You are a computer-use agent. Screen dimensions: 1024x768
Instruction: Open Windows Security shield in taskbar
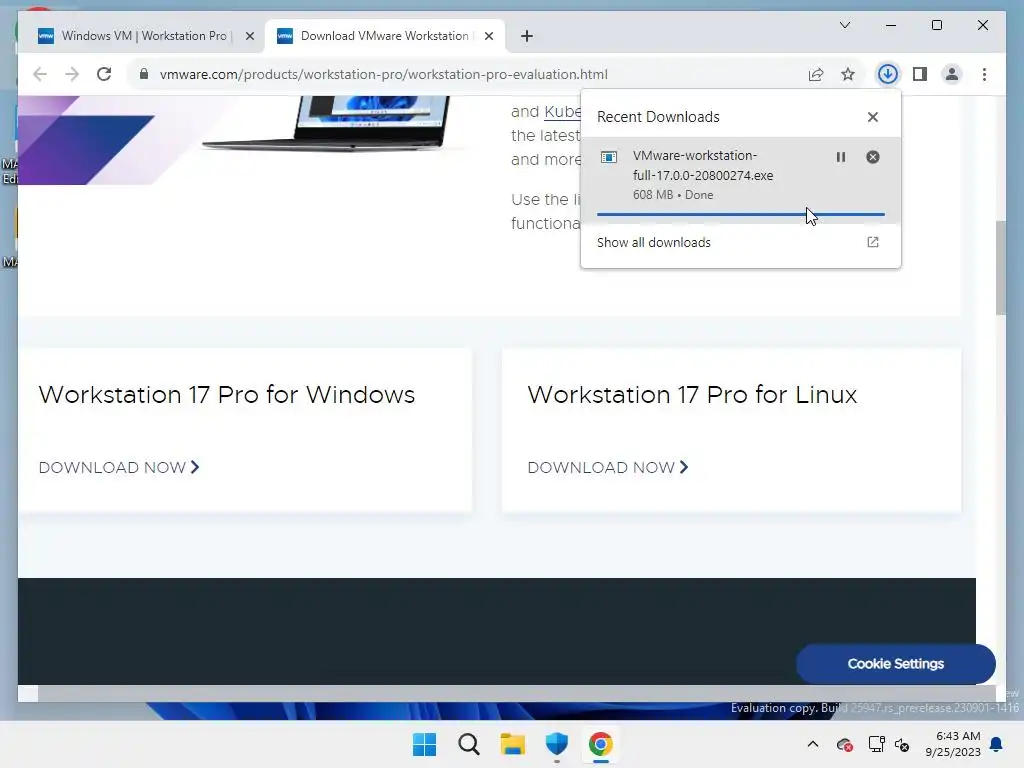[556, 744]
